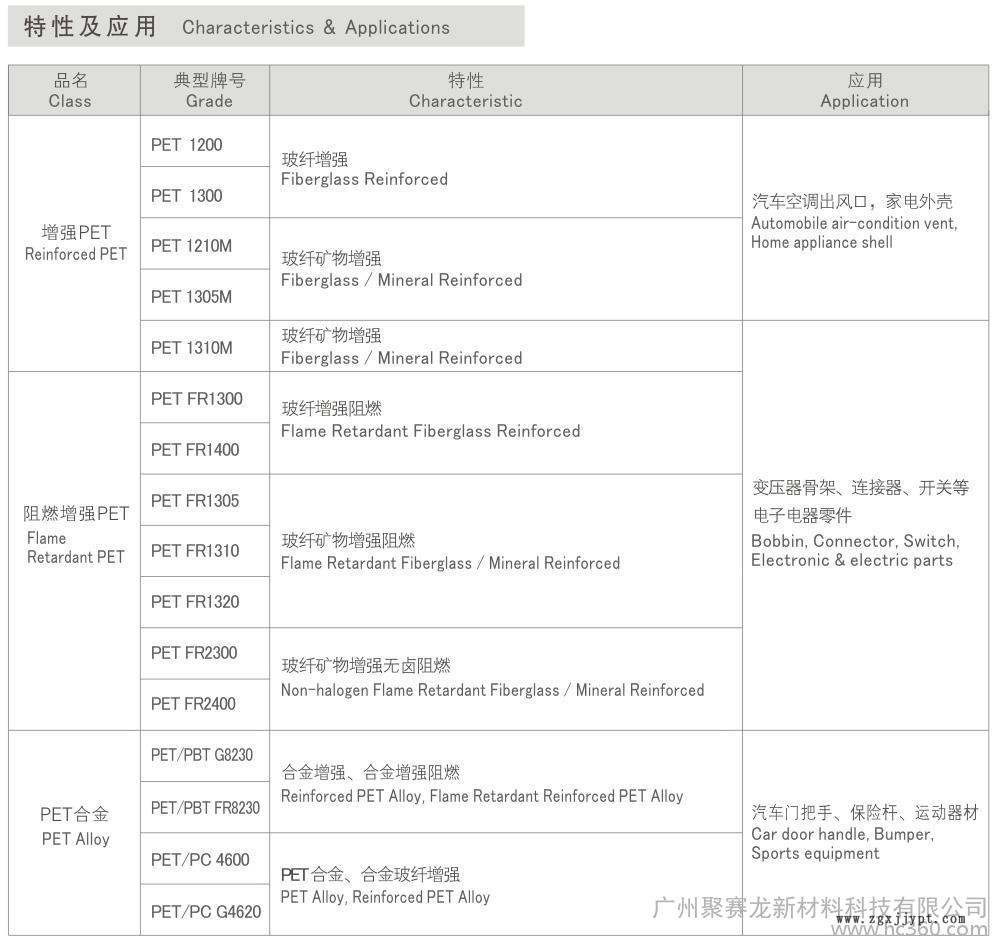Image resolution: width=993 pixels, height=941 pixels.
Task: Click the PET 1310M grade cell
Action: (191, 348)
